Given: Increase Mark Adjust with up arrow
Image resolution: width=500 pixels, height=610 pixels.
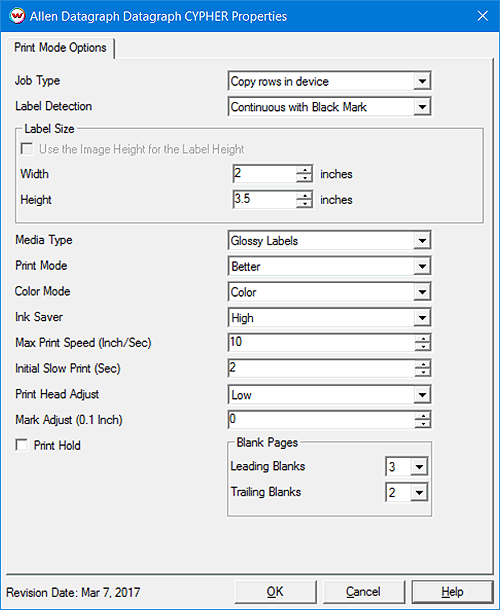Looking at the screenshot, I should coord(423,415).
